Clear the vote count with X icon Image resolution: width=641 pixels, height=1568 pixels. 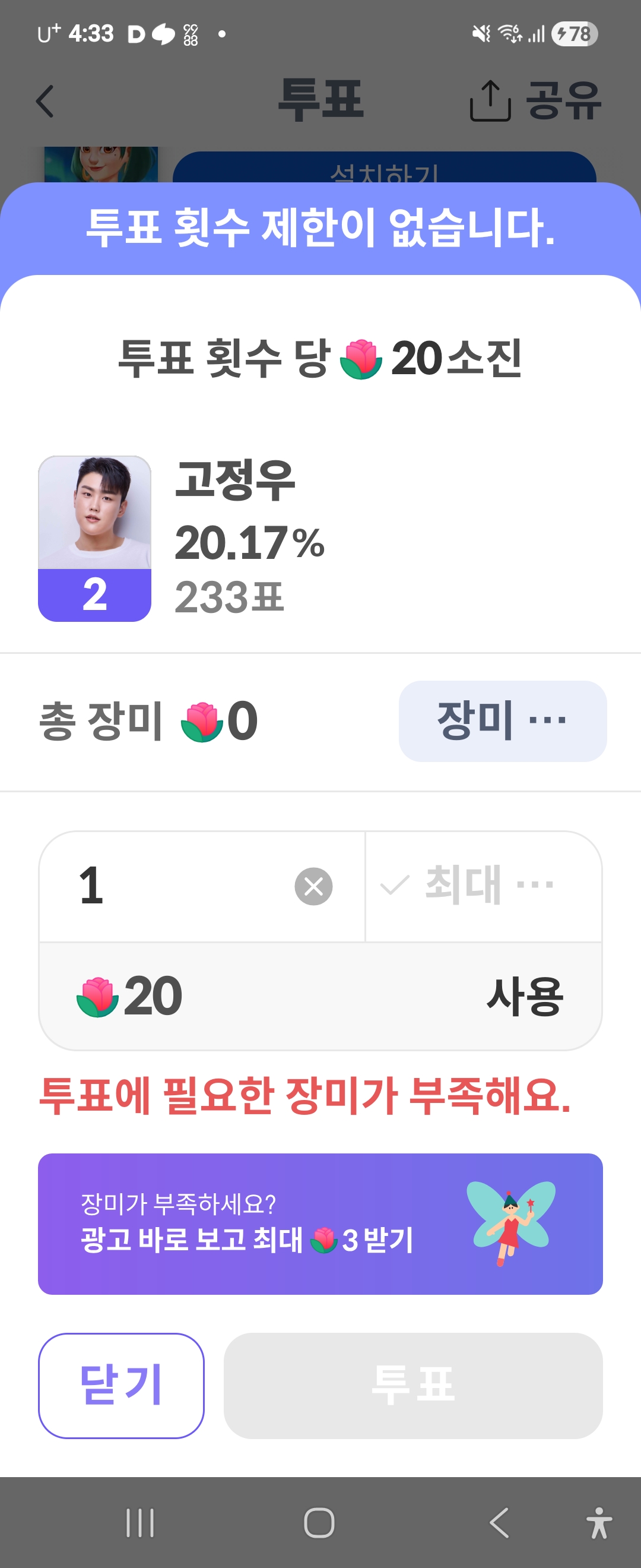coord(313,886)
